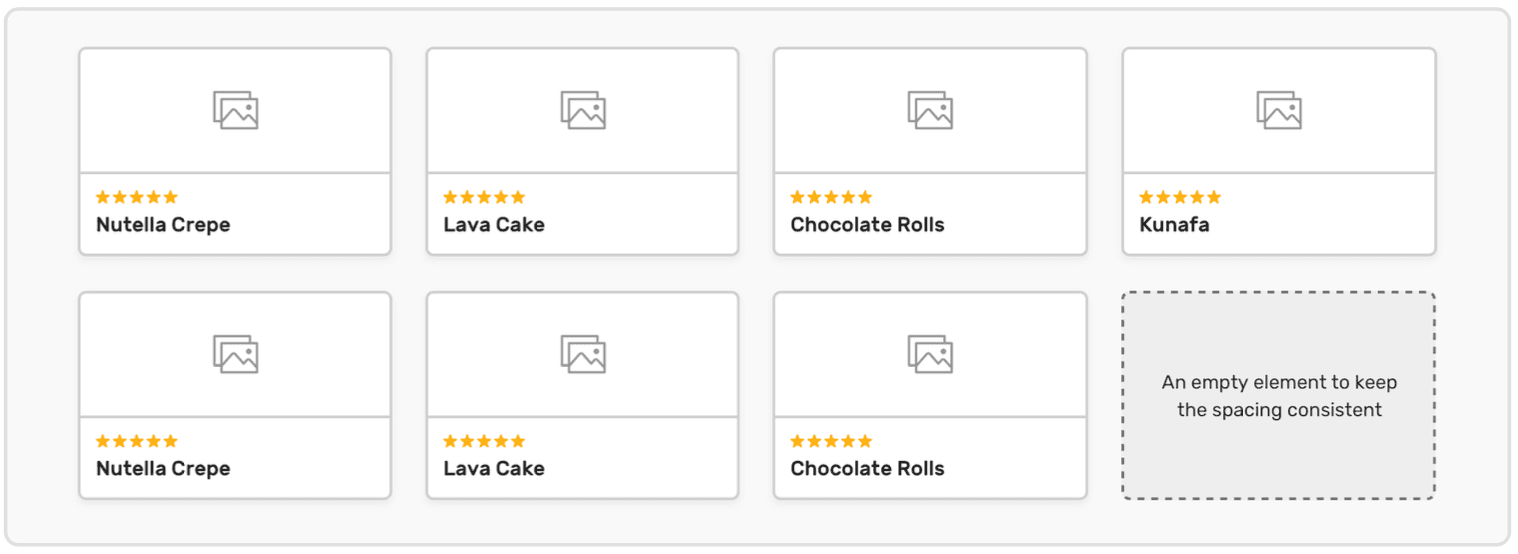
Task: Click star rating above bottom-row Lava Cake
Action: (484, 441)
